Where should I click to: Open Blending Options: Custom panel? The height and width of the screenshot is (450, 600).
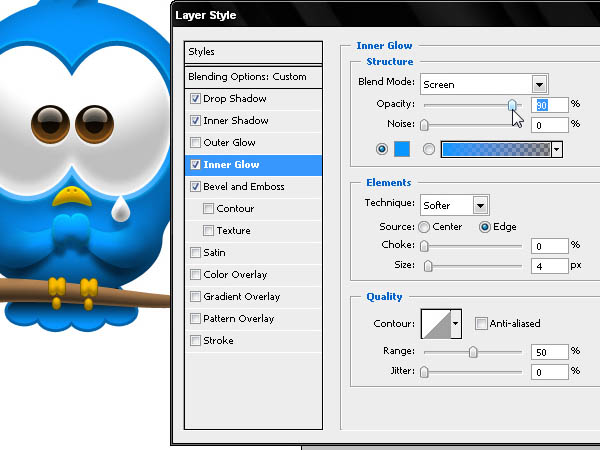[x=253, y=77]
